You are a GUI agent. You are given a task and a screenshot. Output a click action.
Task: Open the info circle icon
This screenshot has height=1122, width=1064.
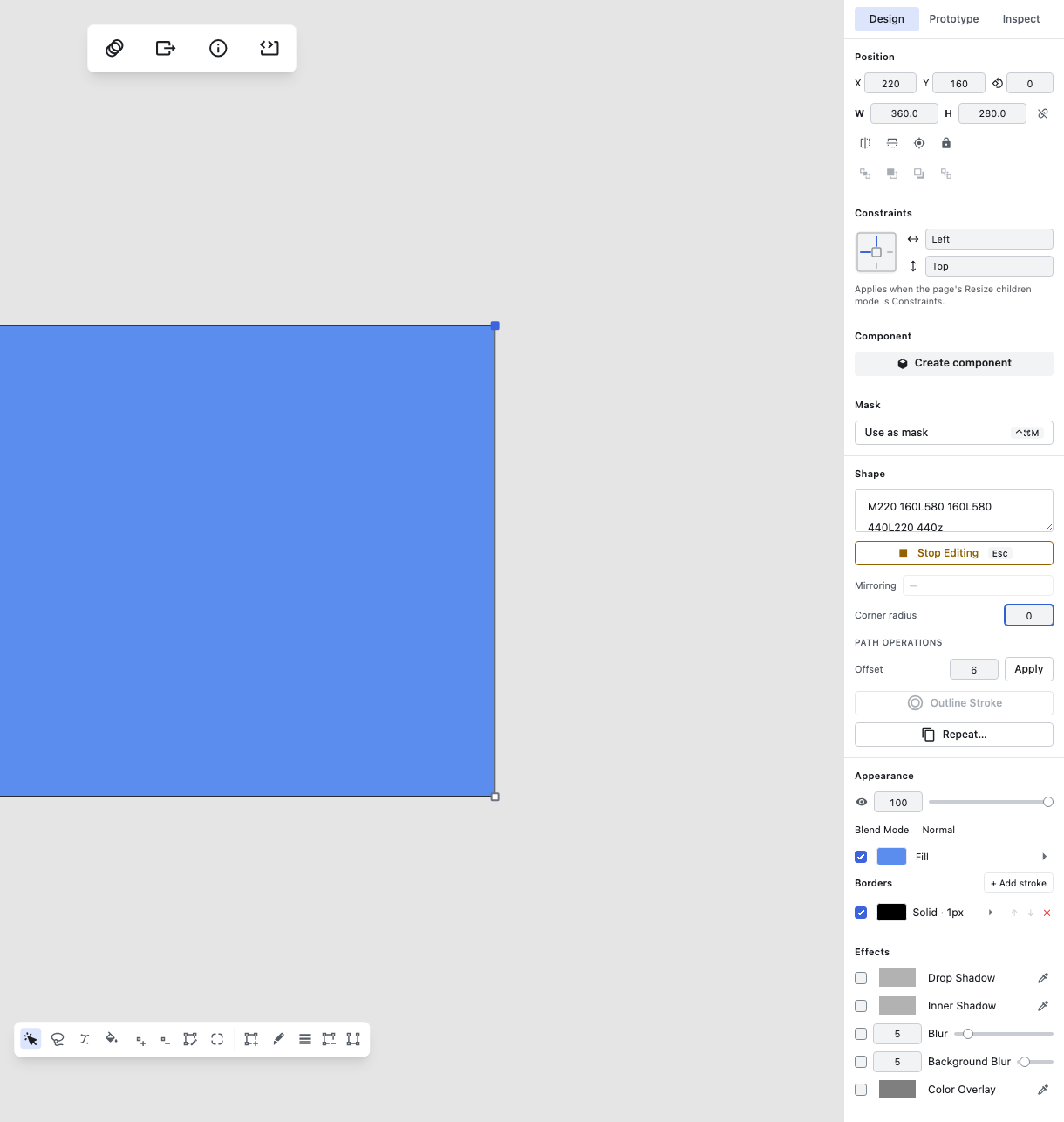point(218,48)
